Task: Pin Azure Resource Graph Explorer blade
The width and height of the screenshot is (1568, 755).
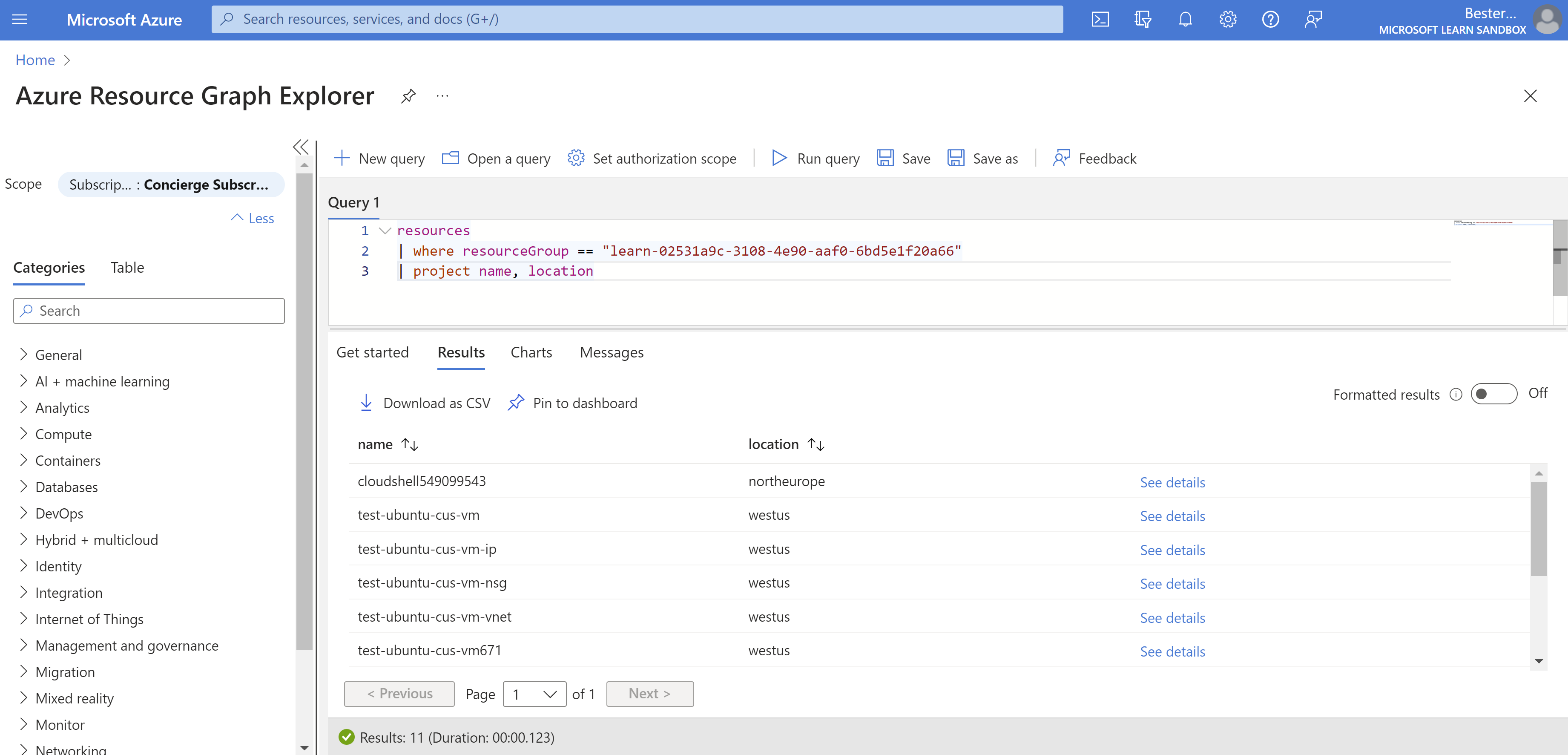Action: coord(408,95)
